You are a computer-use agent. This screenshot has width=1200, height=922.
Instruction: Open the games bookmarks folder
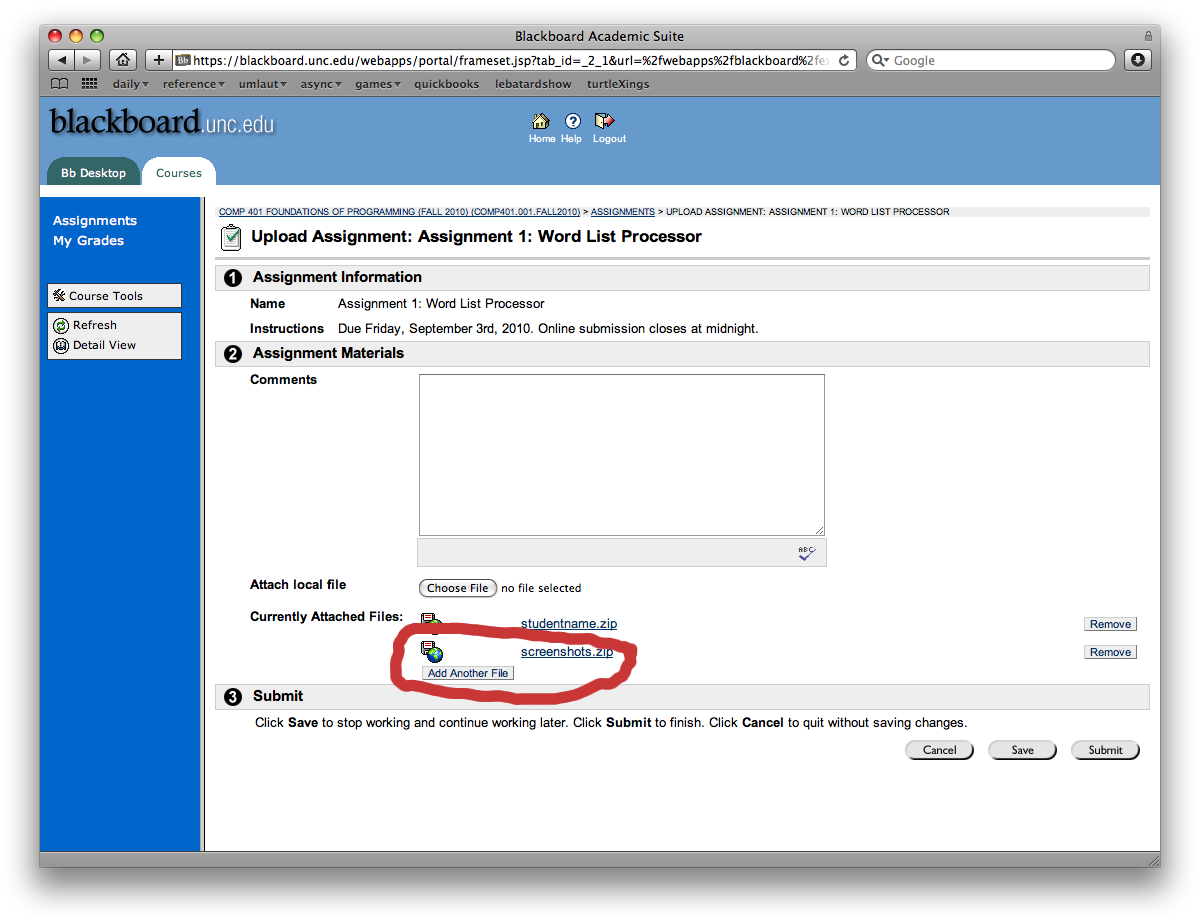378,84
